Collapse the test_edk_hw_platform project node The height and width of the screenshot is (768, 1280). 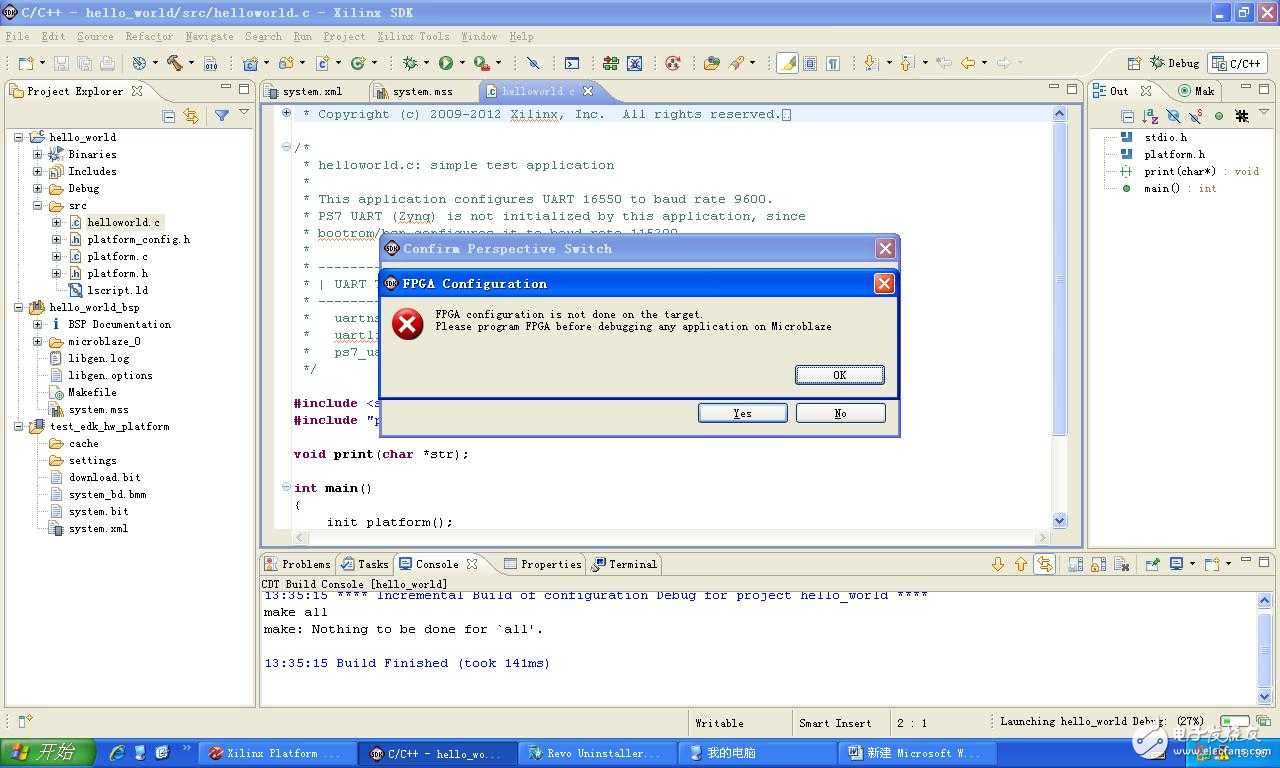point(19,426)
